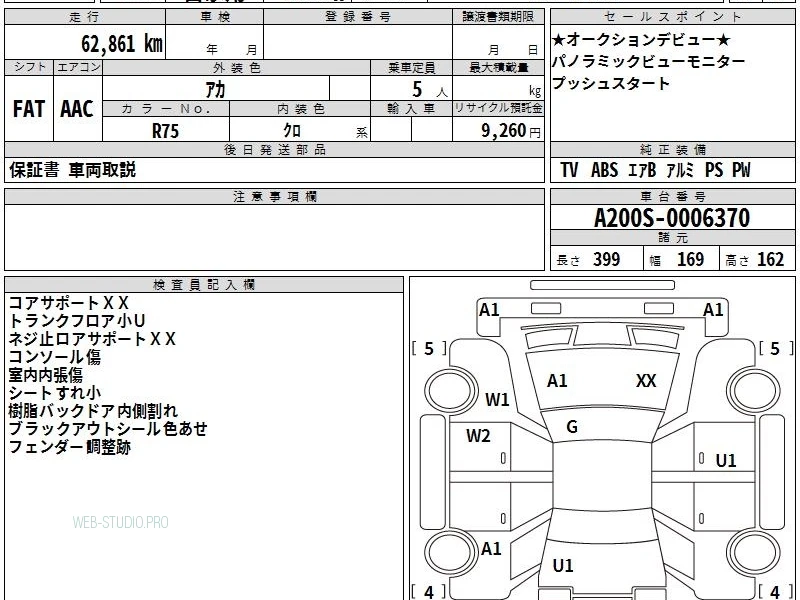Click the 最大積載量 header
The width and height of the screenshot is (800, 600).
(498, 68)
